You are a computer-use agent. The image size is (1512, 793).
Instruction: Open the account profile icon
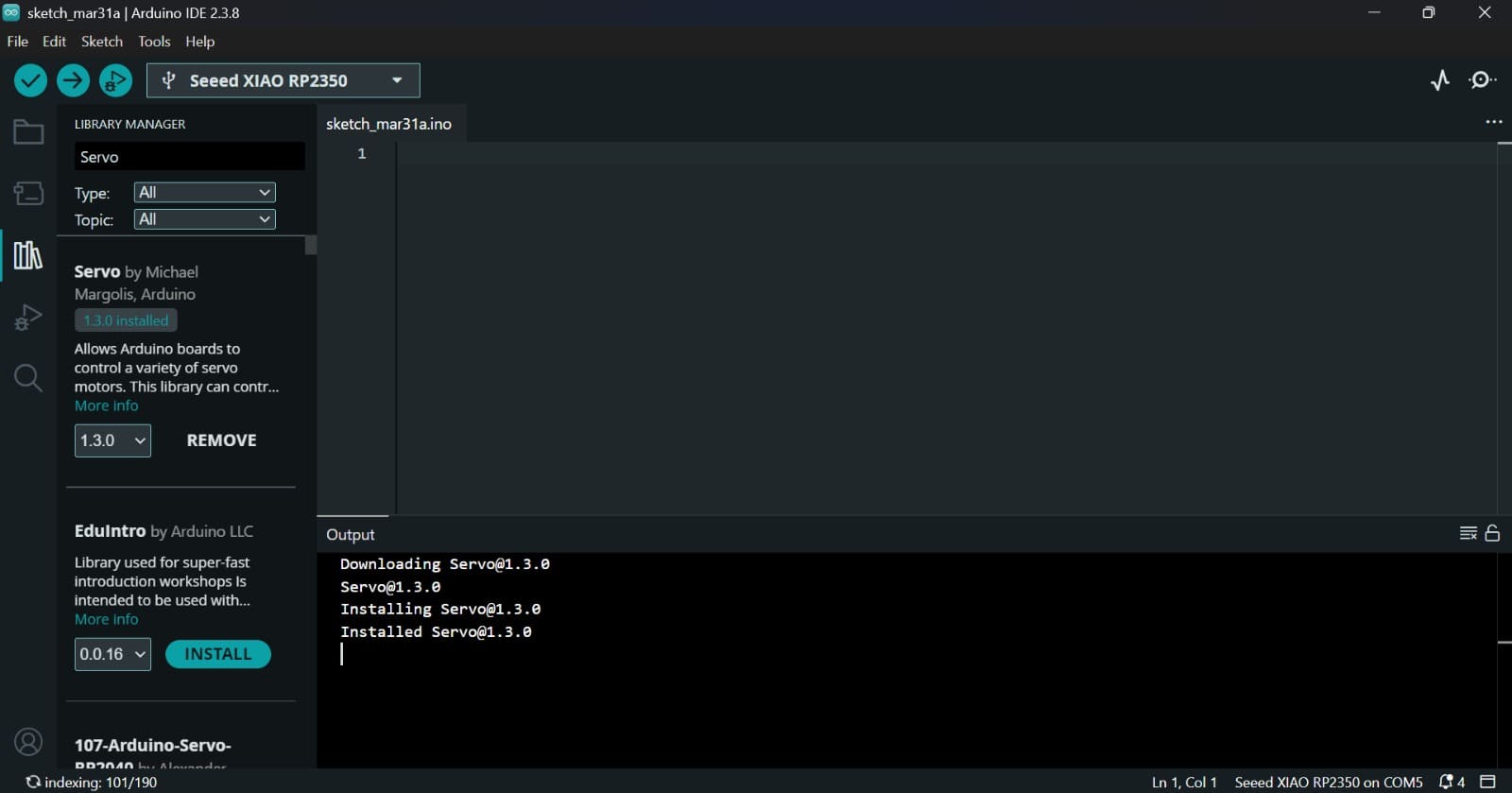[28, 742]
